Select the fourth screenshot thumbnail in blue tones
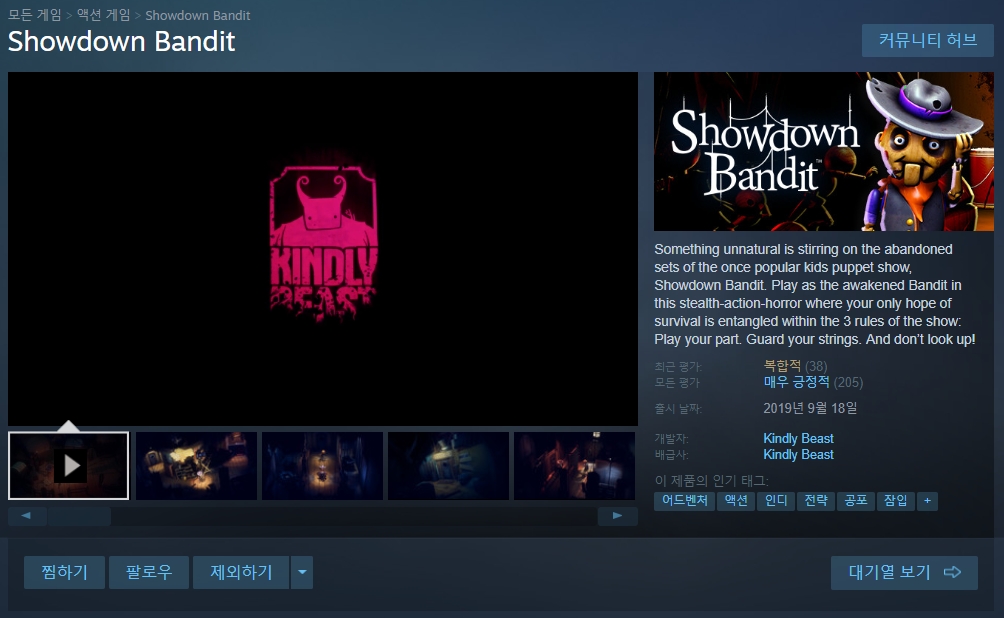1004x618 pixels. coord(448,466)
